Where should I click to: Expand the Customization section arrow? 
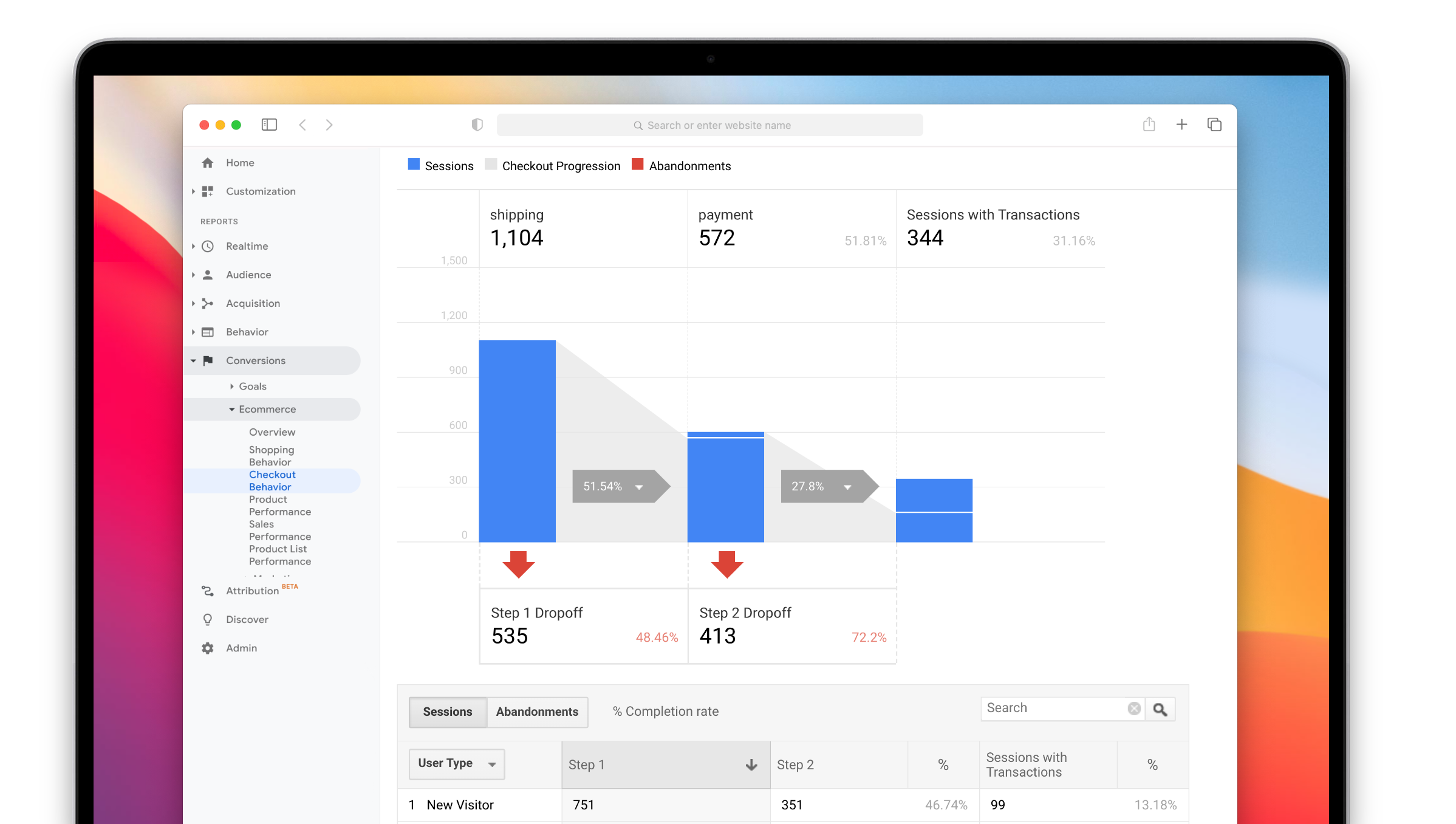(x=193, y=191)
